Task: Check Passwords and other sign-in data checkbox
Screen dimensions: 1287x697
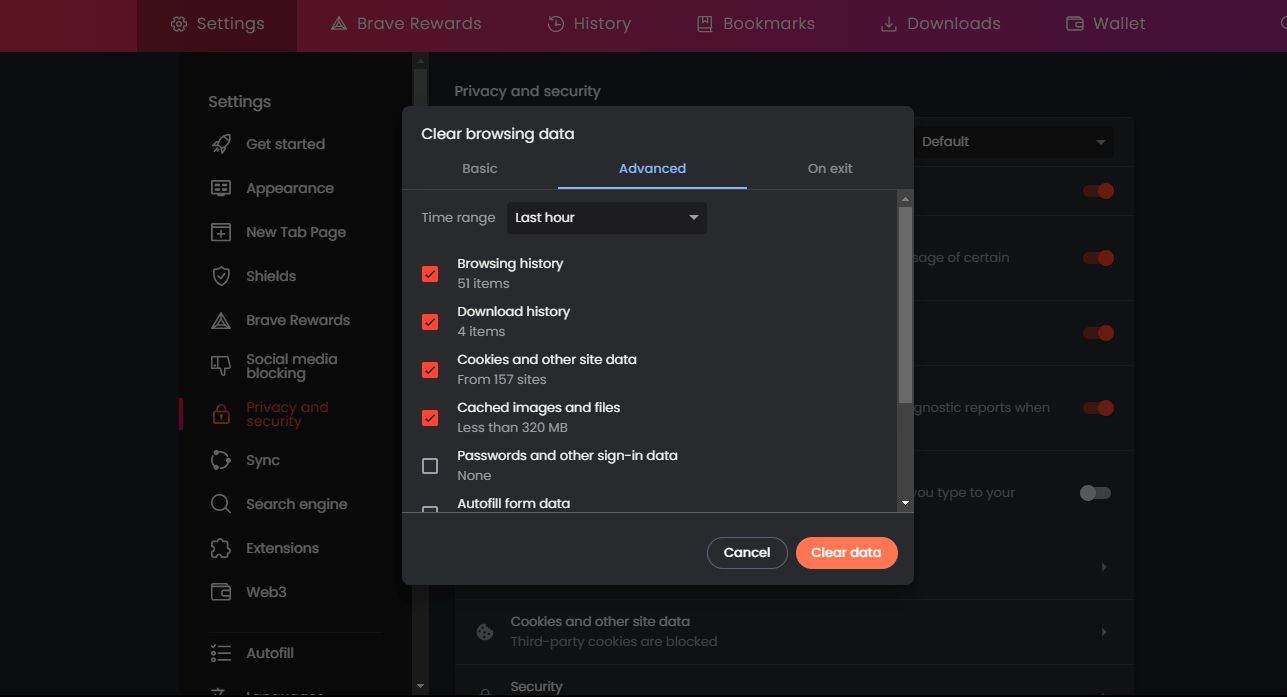Action: pyautogui.click(x=430, y=466)
